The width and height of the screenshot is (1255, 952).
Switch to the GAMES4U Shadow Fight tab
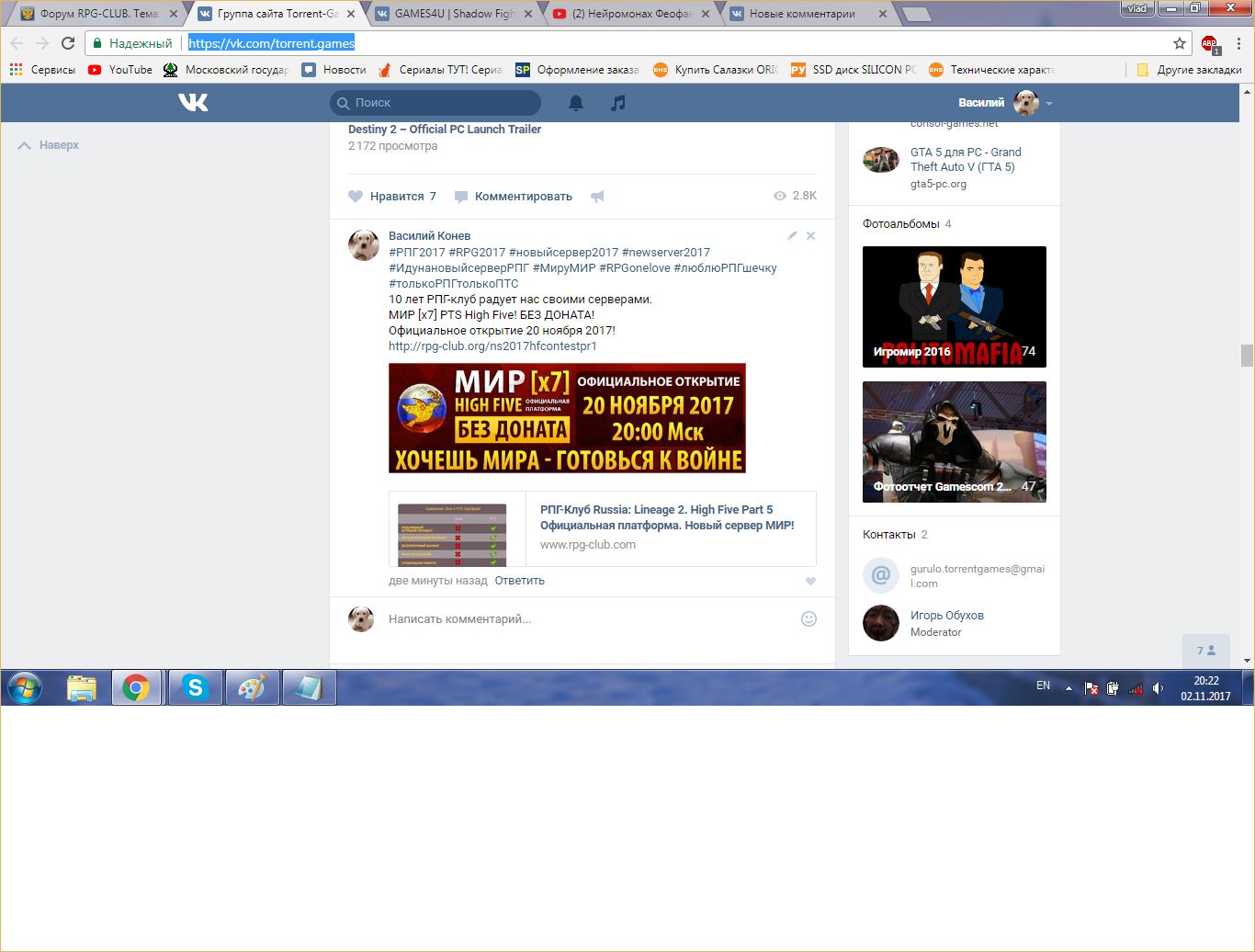pyautogui.click(x=456, y=14)
